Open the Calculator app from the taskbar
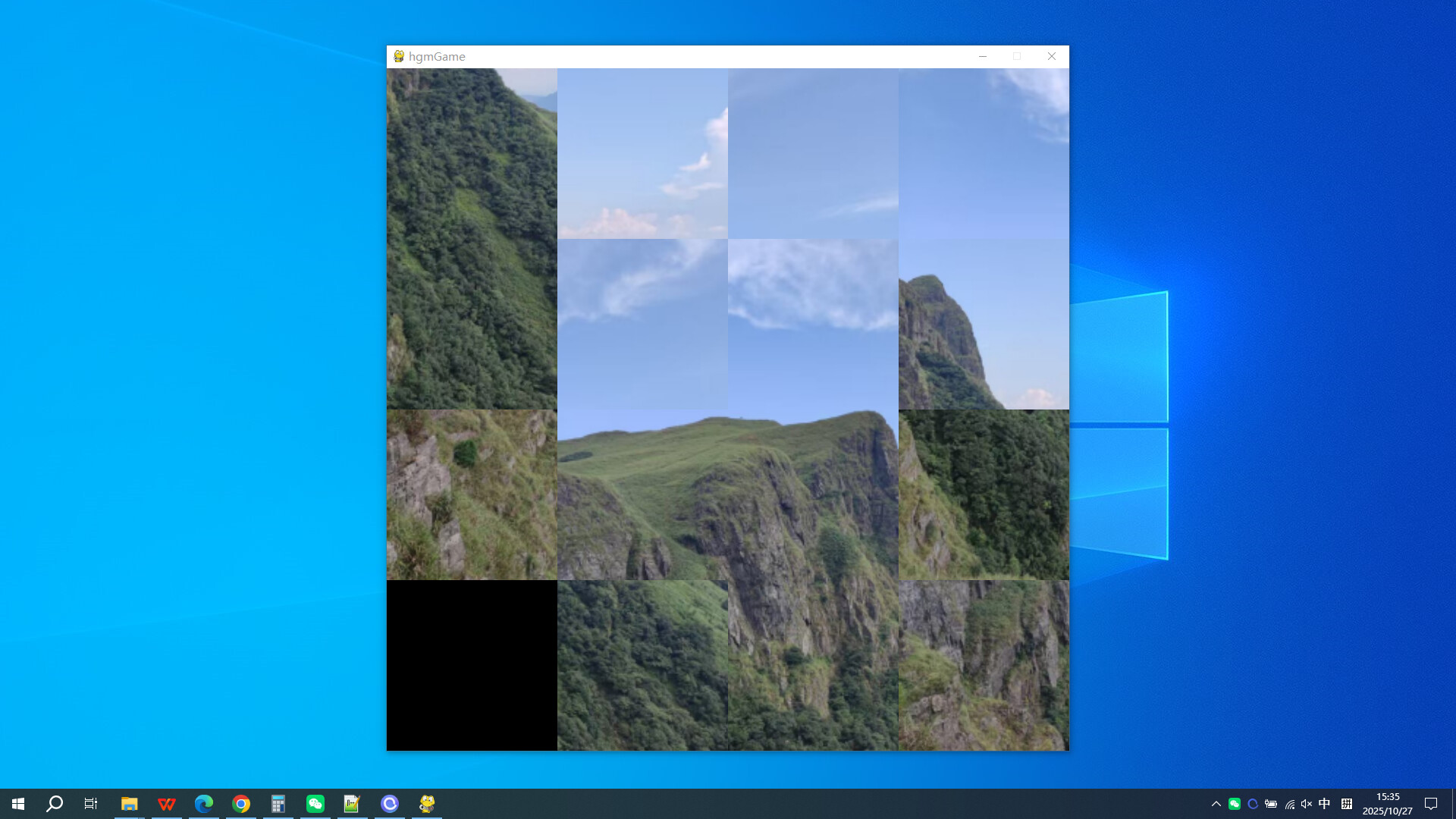 click(278, 803)
